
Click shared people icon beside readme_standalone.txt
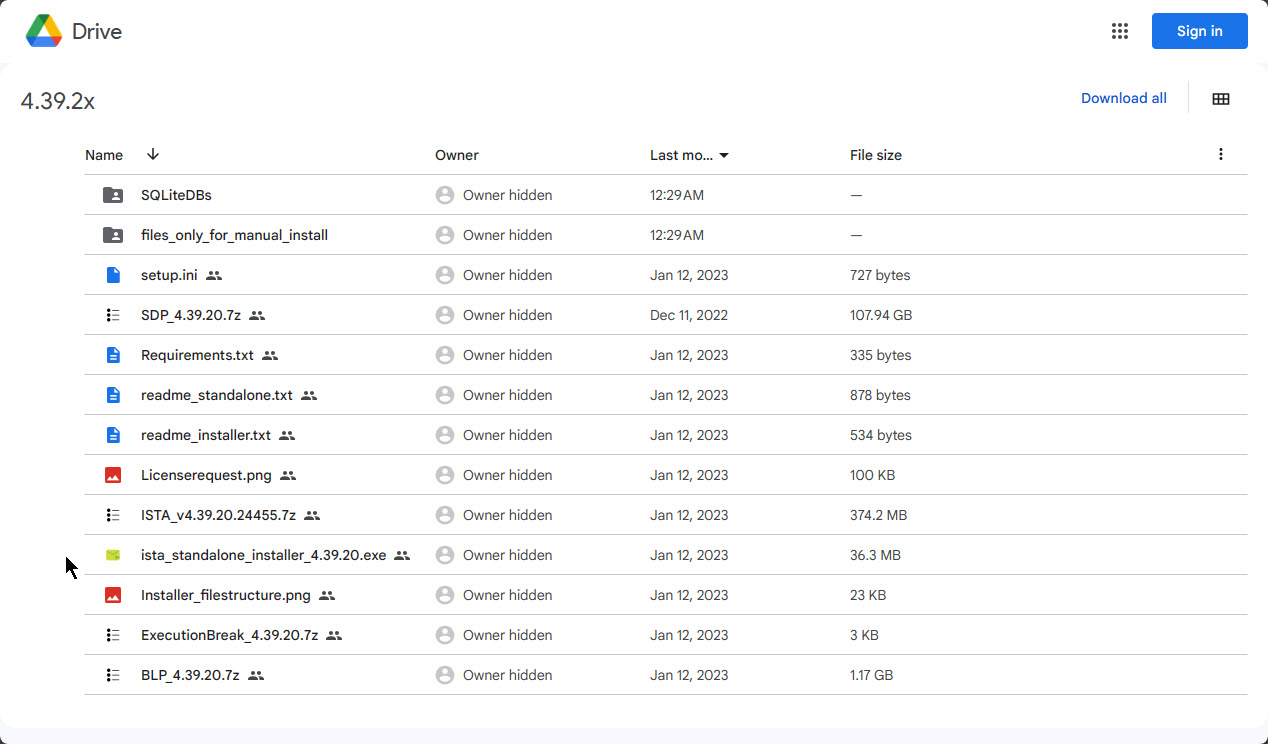click(x=309, y=395)
